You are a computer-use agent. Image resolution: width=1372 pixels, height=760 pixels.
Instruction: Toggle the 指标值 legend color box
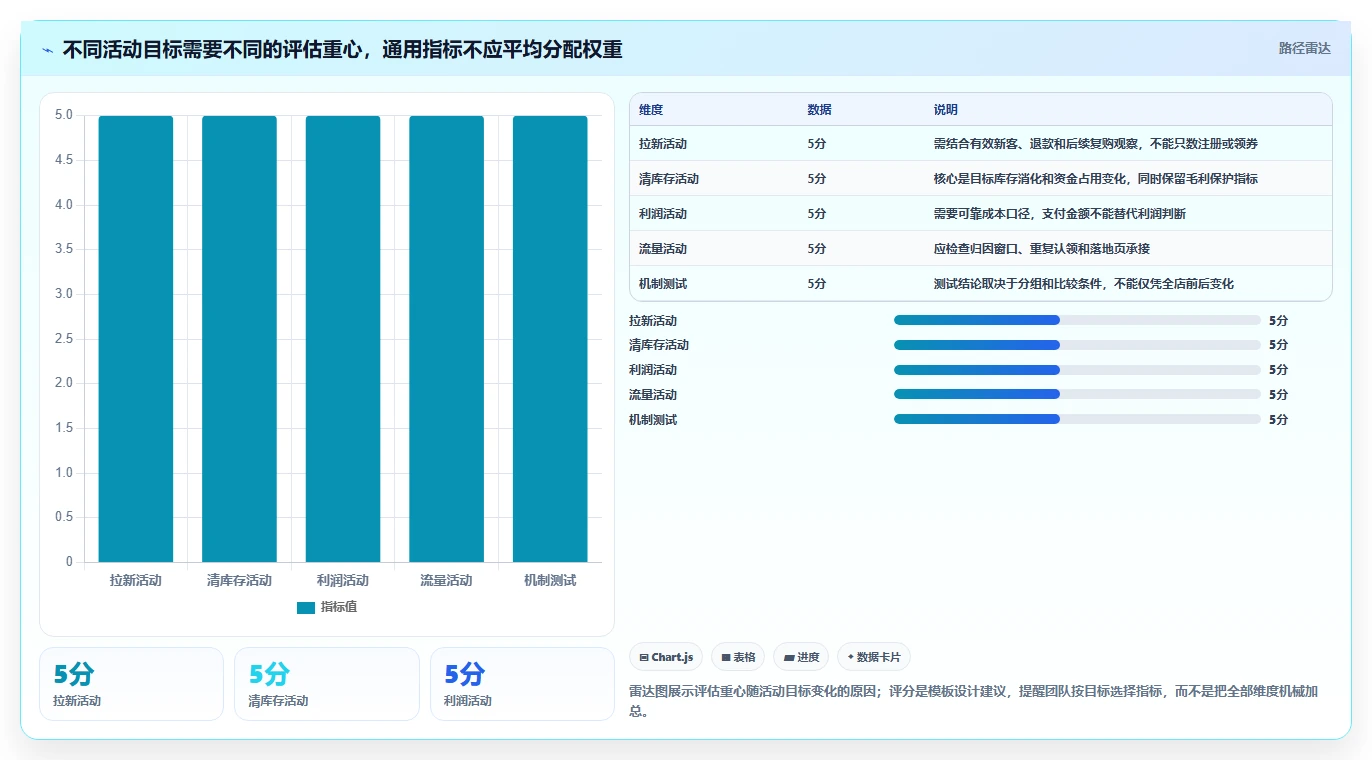click(306, 607)
